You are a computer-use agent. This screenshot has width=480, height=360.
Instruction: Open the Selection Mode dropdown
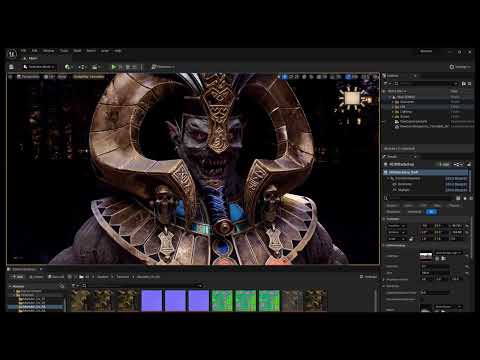pos(39,67)
